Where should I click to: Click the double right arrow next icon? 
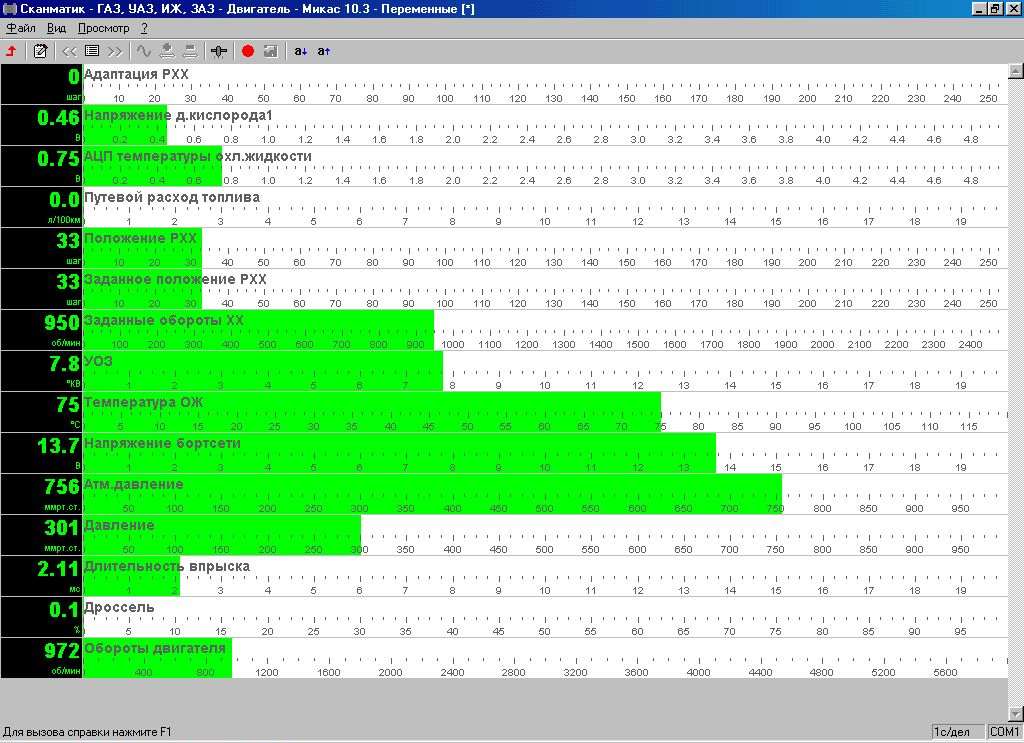[115, 51]
